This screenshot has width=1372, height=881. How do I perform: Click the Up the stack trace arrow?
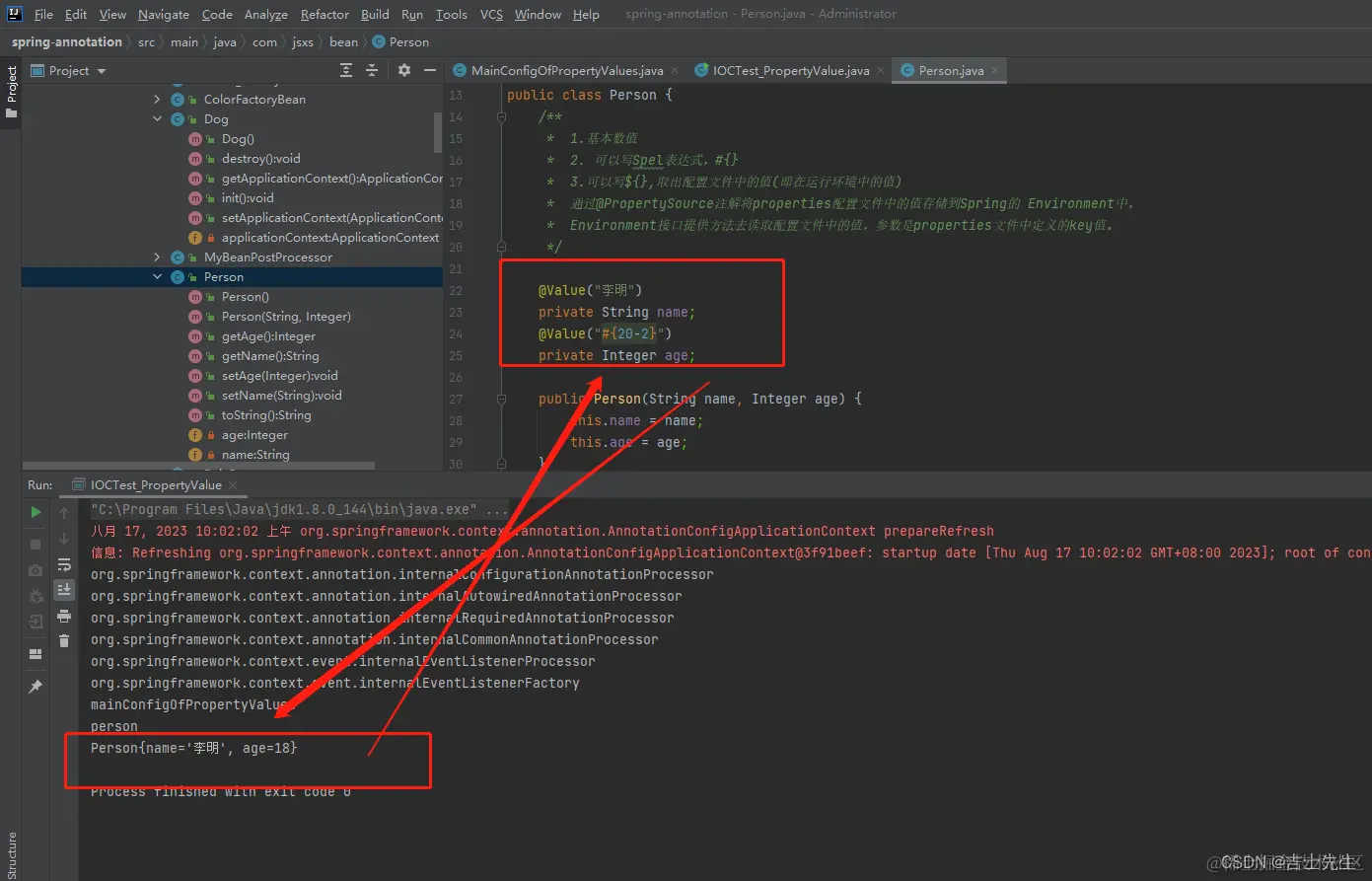pyautogui.click(x=64, y=513)
